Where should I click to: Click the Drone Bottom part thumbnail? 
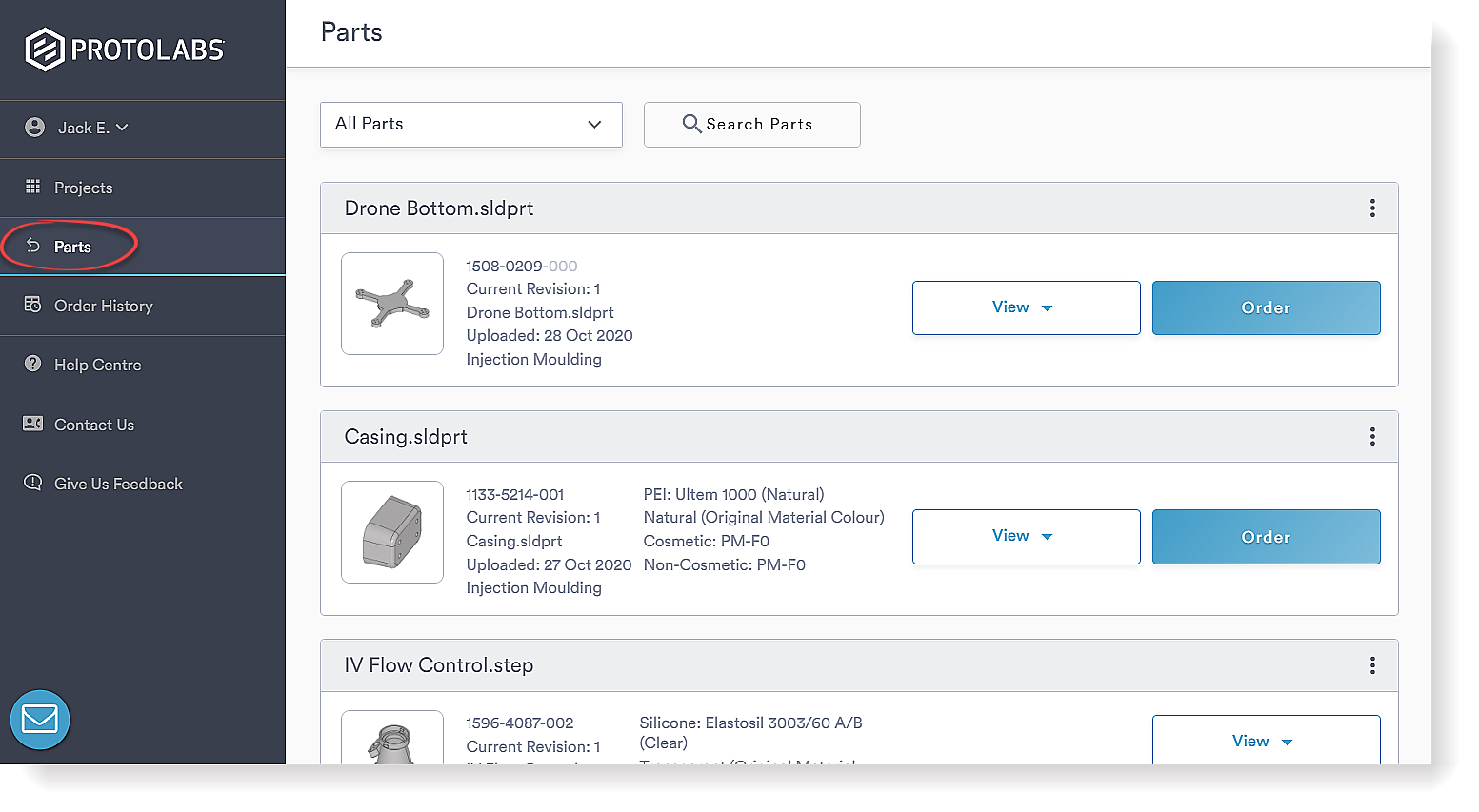[392, 304]
